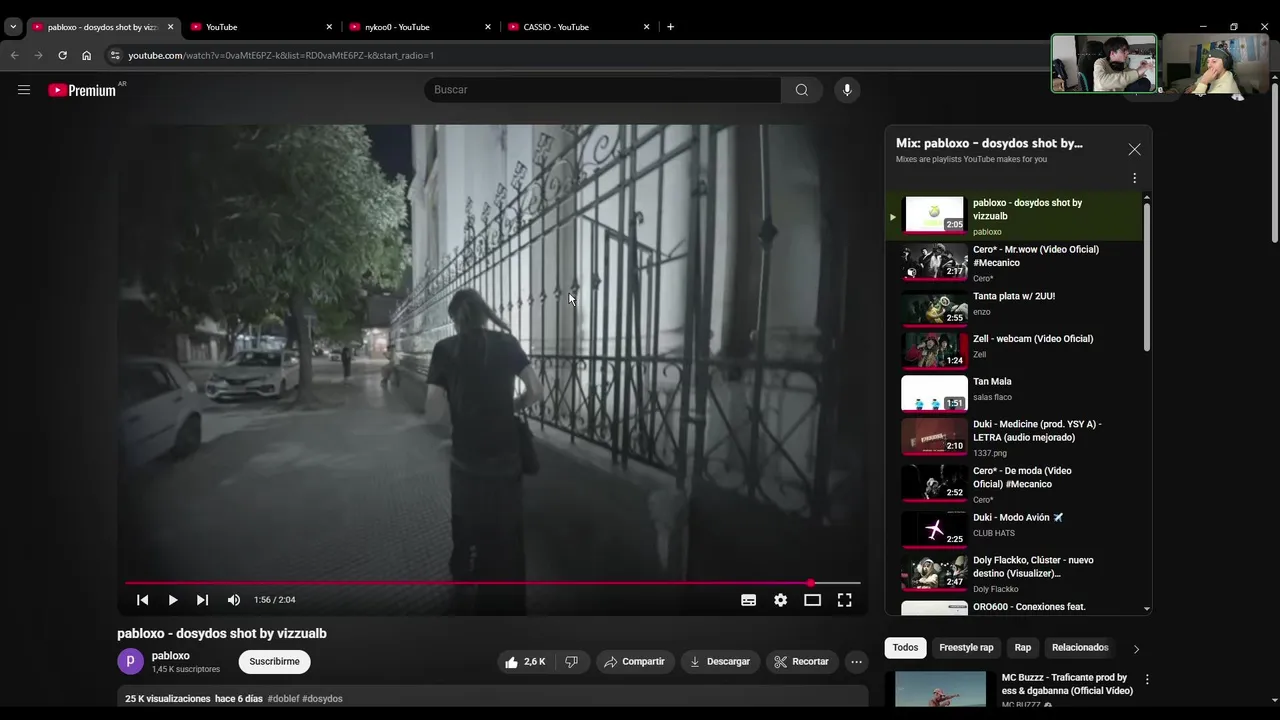Switch to the CASSIO - YouTube tab
Viewport: 1280px width, 720px height.
point(578,27)
